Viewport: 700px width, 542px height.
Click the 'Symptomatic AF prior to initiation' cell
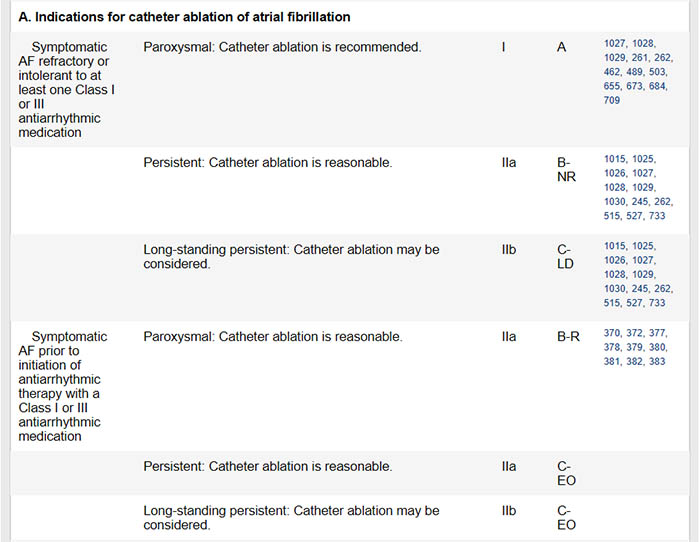[x=63, y=386]
